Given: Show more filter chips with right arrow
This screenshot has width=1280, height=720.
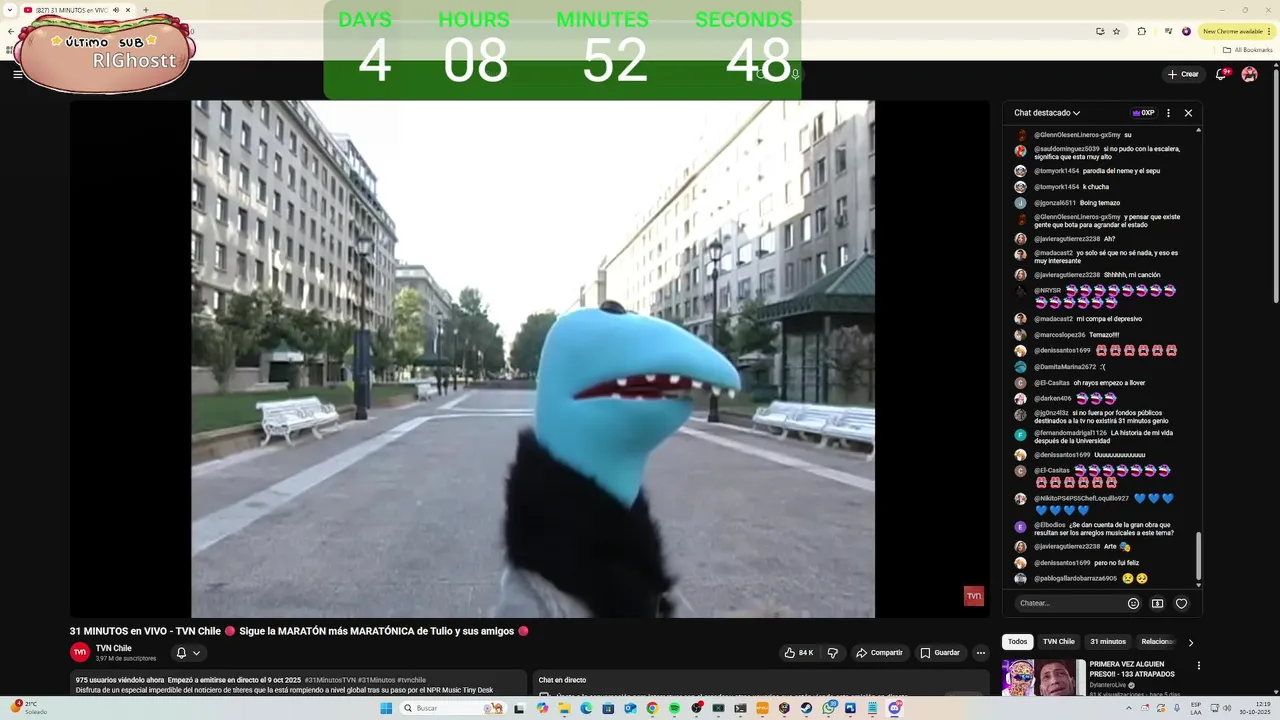Looking at the screenshot, I should [1190, 643].
